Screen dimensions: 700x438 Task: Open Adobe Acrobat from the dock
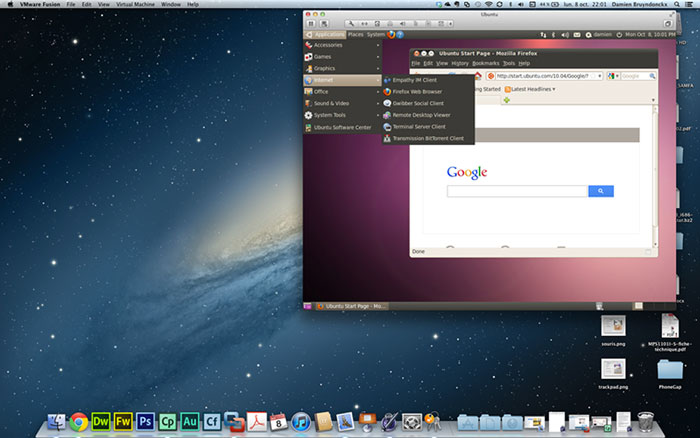pos(257,421)
